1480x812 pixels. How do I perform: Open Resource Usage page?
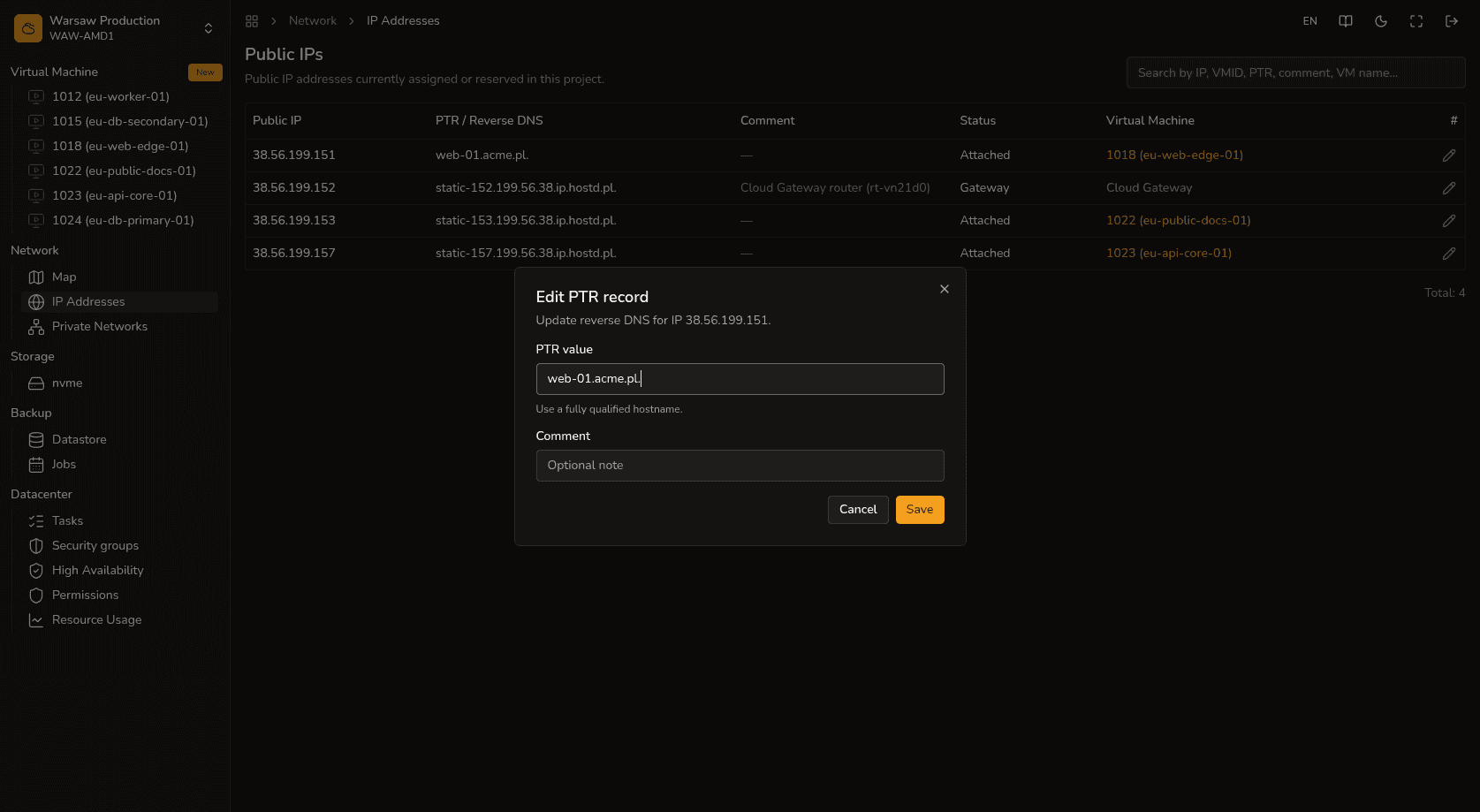pyautogui.click(x=96, y=620)
